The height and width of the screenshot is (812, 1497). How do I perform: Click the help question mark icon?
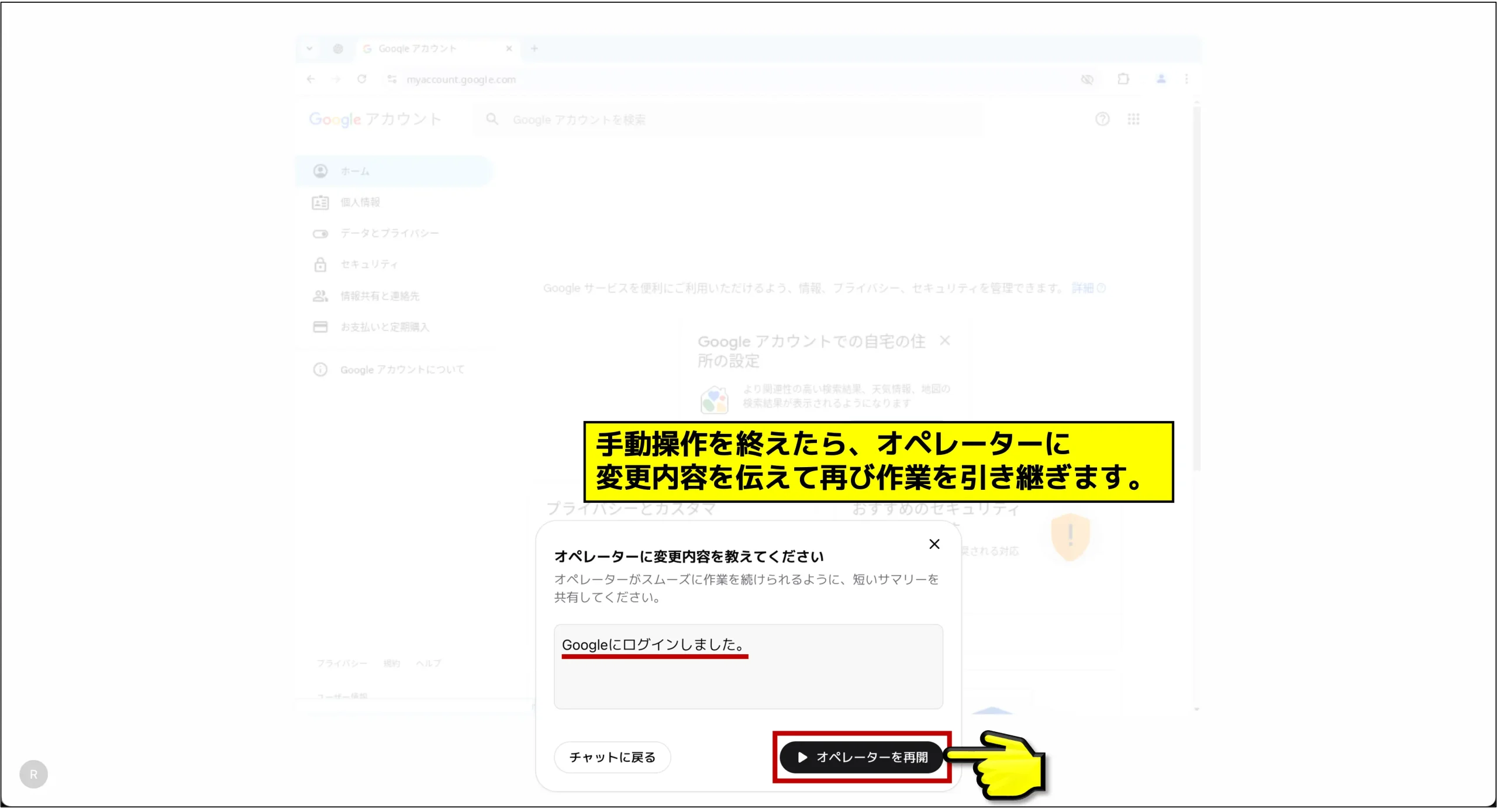click(1102, 119)
